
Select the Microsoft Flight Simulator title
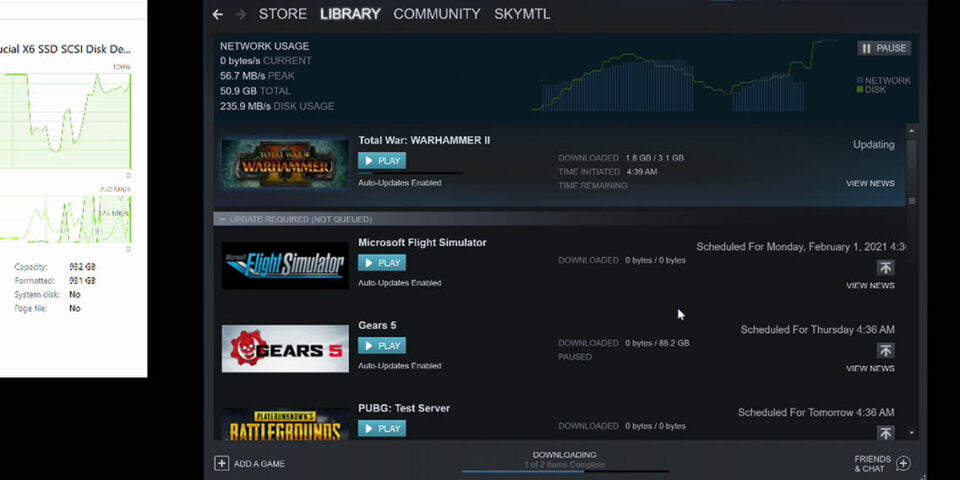click(x=422, y=242)
